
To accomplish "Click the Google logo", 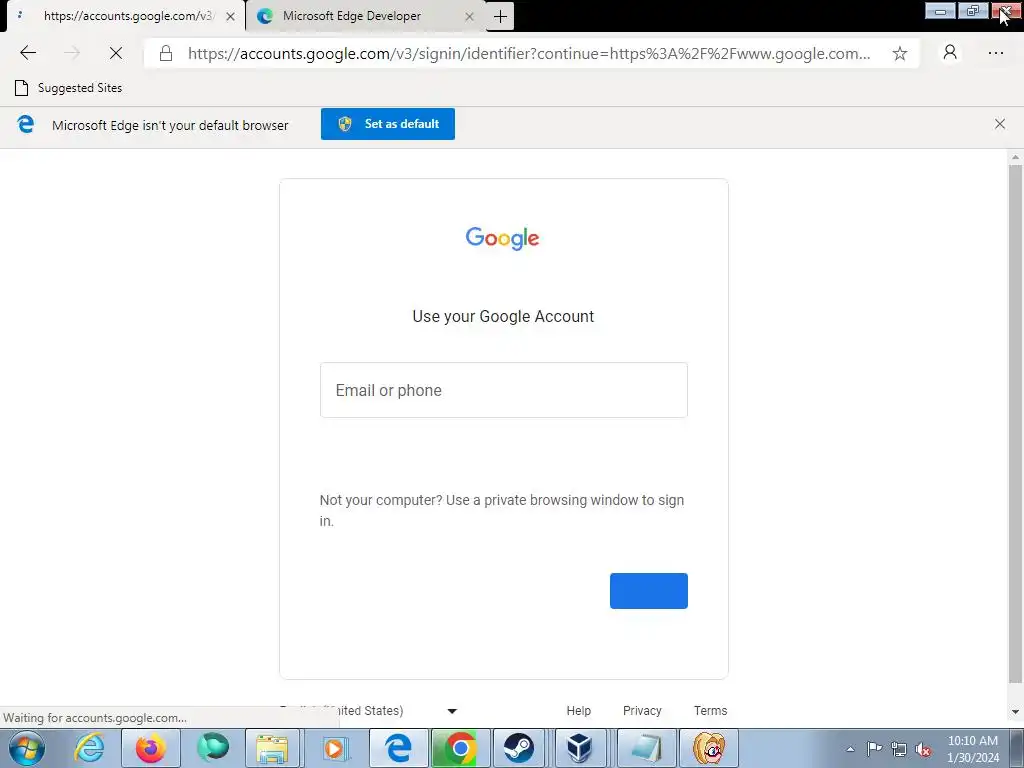I will coord(502,238).
